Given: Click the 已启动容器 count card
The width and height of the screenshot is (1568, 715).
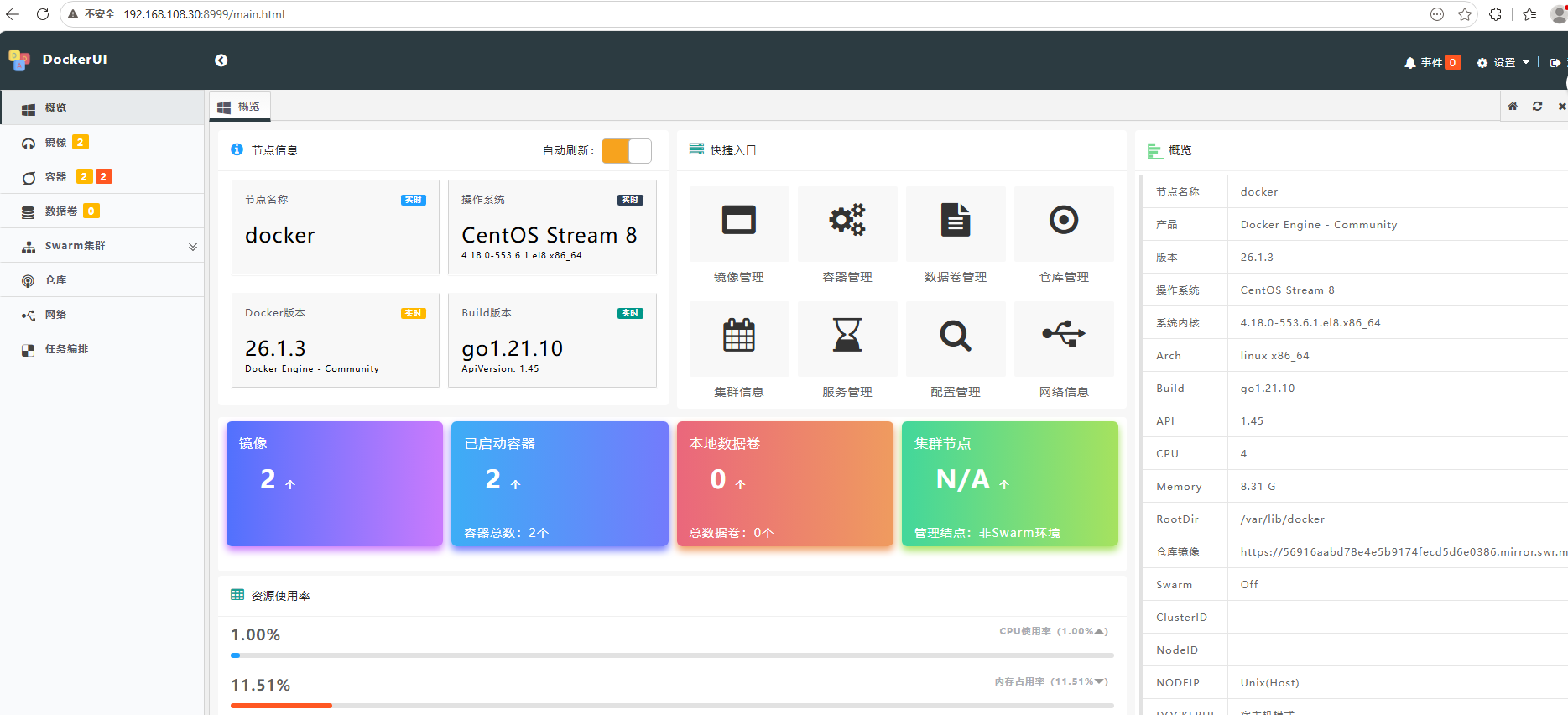Looking at the screenshot, I should [560, 484].
